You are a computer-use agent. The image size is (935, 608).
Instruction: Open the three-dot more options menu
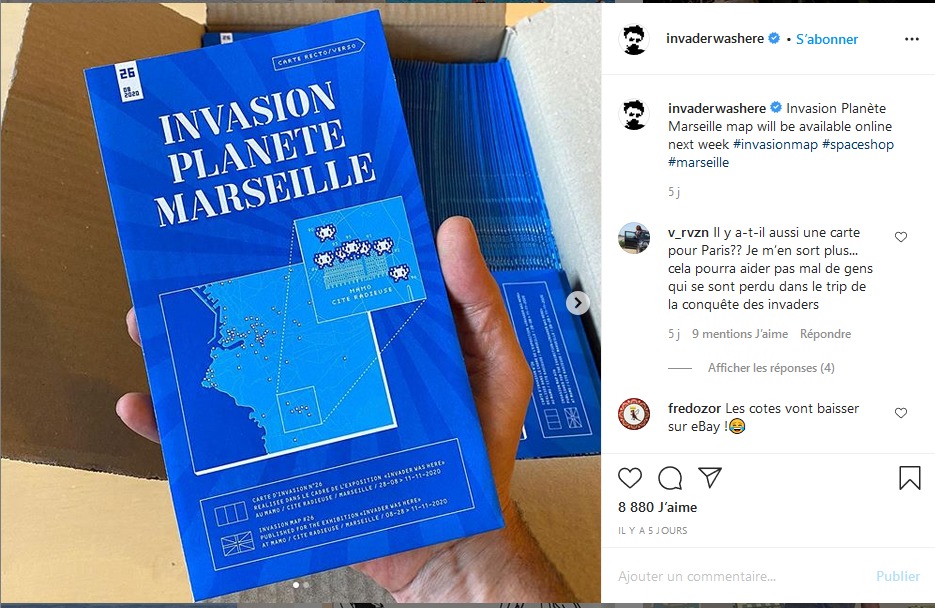912,39
